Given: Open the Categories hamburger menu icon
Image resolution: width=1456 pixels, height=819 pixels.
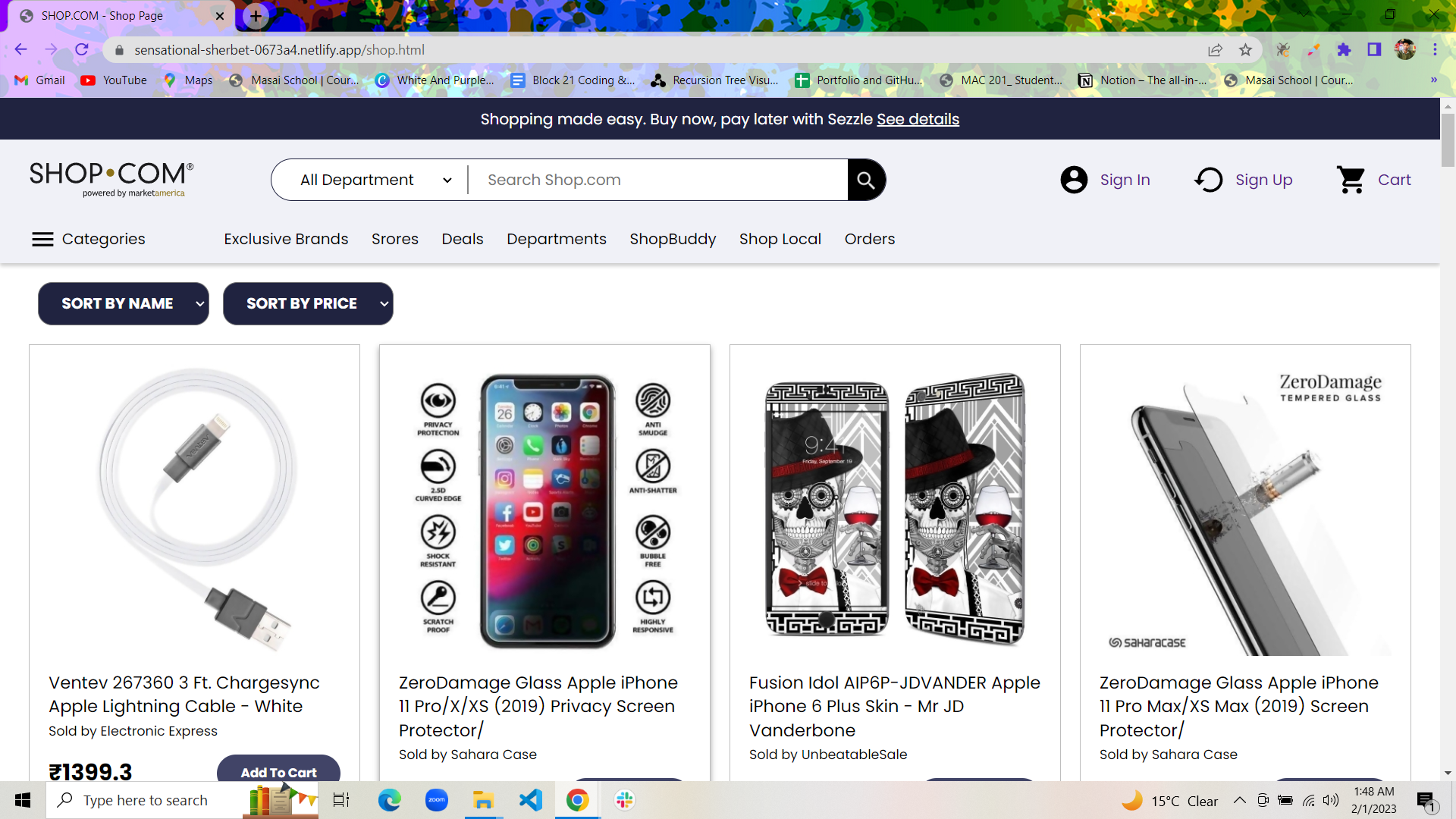Looking at the screenshot, I should pyautogui.click(x=42, y=239).
